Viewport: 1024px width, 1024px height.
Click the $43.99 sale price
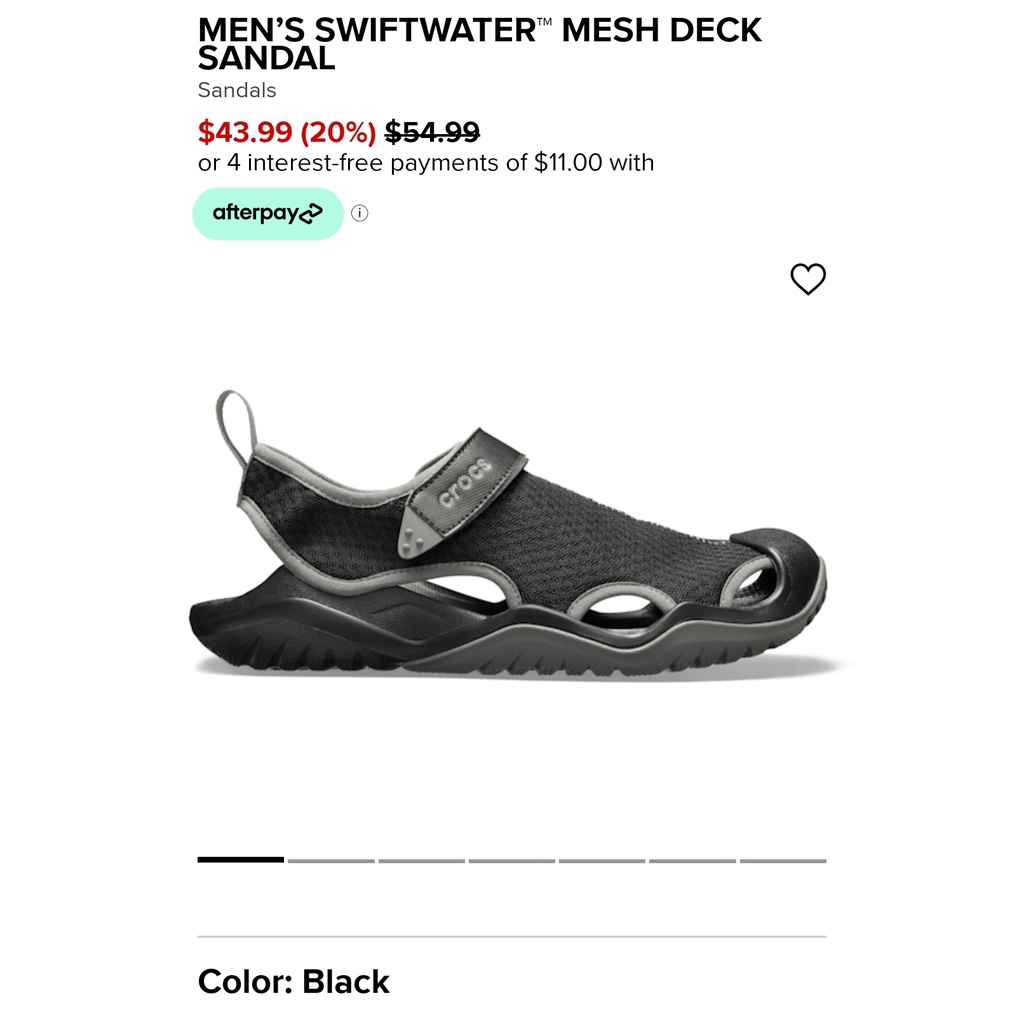click(245, 131)
